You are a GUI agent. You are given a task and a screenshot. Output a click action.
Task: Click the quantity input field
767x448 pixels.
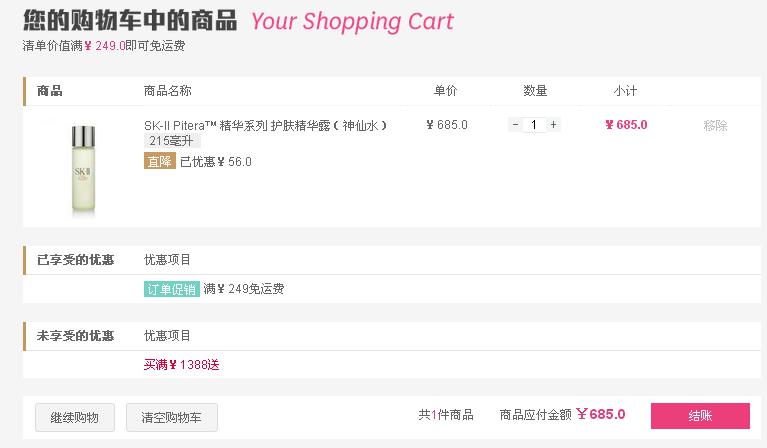click(x=534, y=125)
